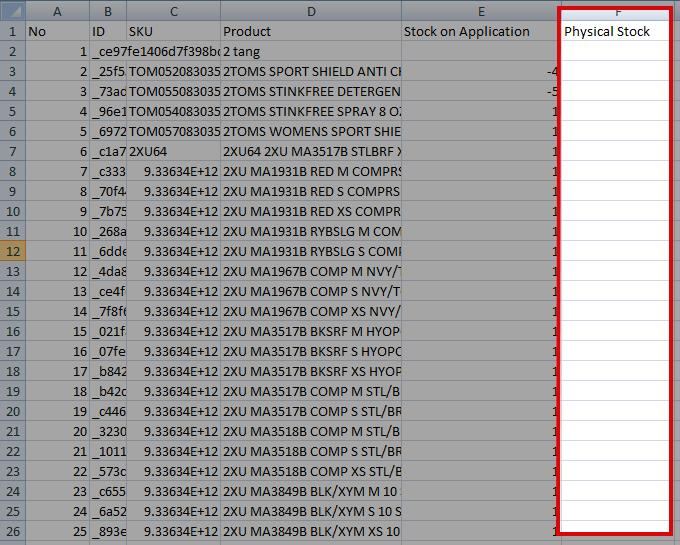Select cell '2TOMS STINKFREE DETERGEN'
This screenshot has width=680, height=545.
pos(311,91)
